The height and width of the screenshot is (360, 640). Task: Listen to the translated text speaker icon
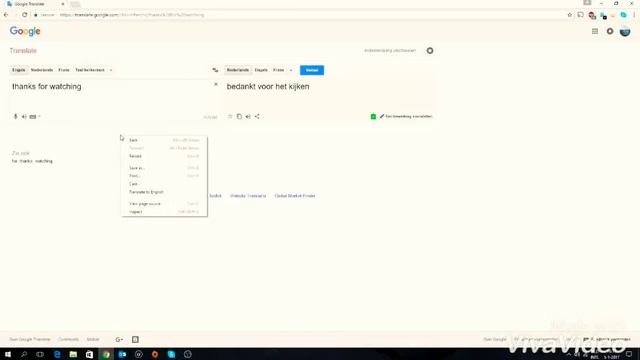point(248,116)
